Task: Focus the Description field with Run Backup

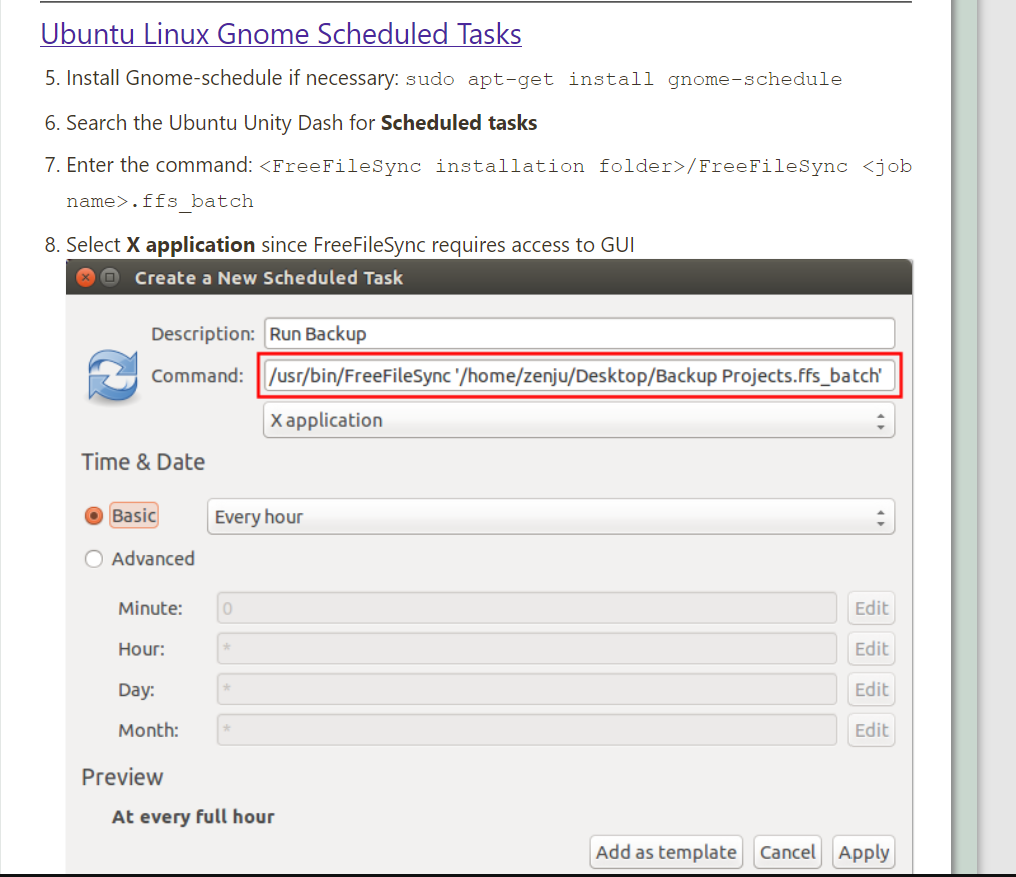Action: coord(579,334)
